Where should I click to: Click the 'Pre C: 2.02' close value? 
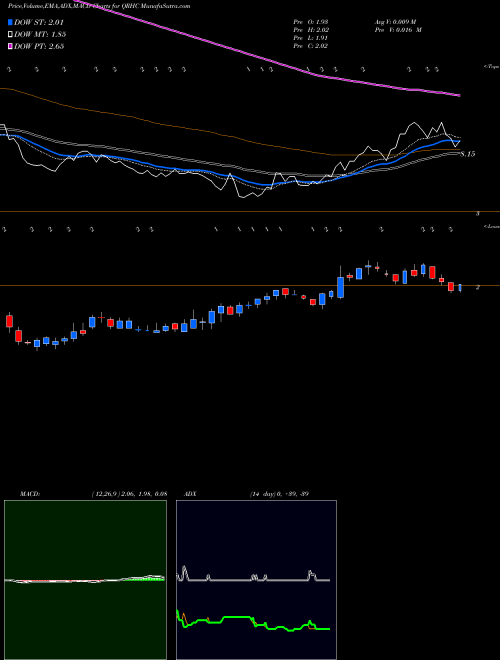tap(311, 46)
